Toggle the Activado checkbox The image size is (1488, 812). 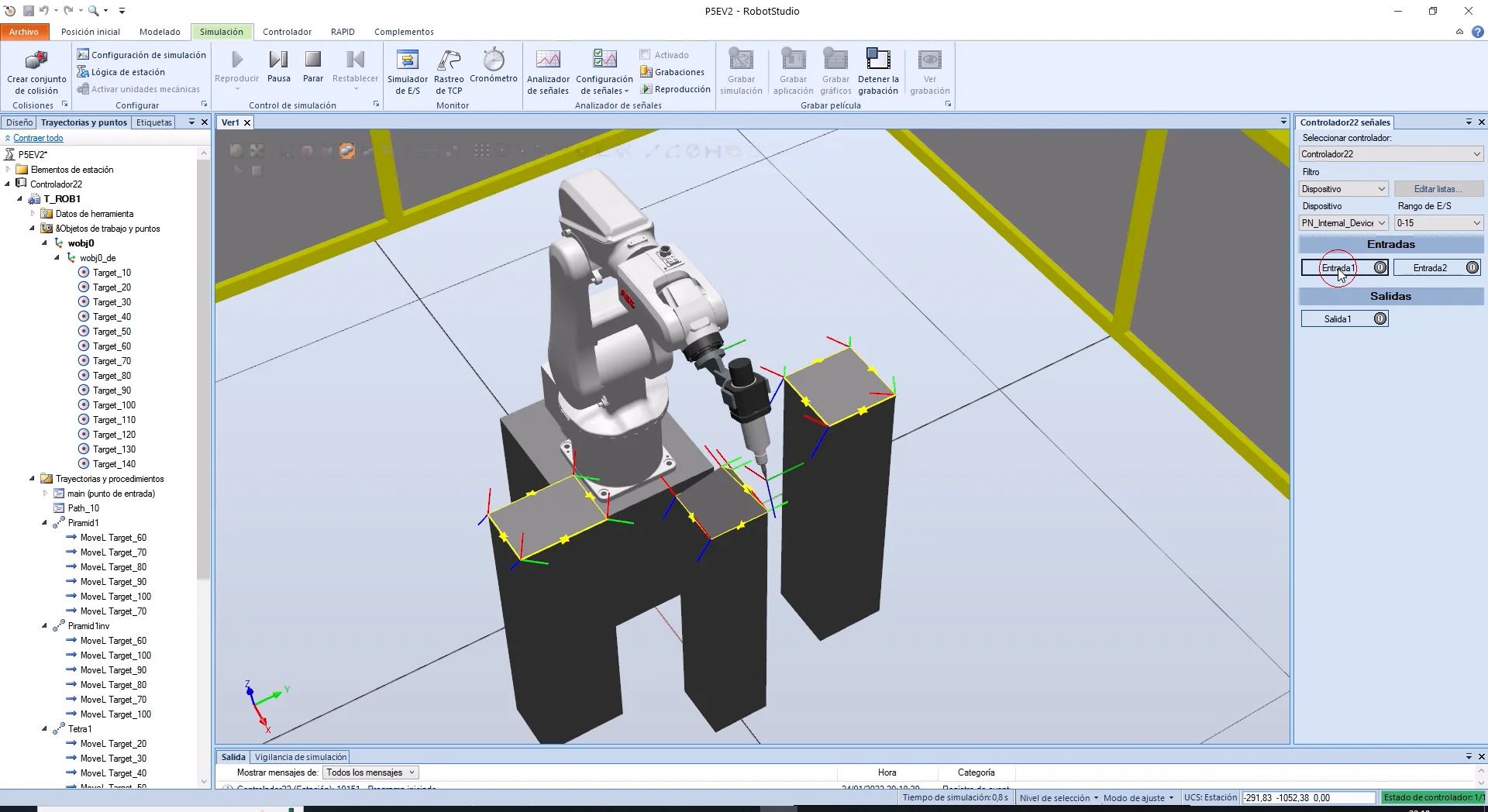pyautogui.click(x=645, y=55)
